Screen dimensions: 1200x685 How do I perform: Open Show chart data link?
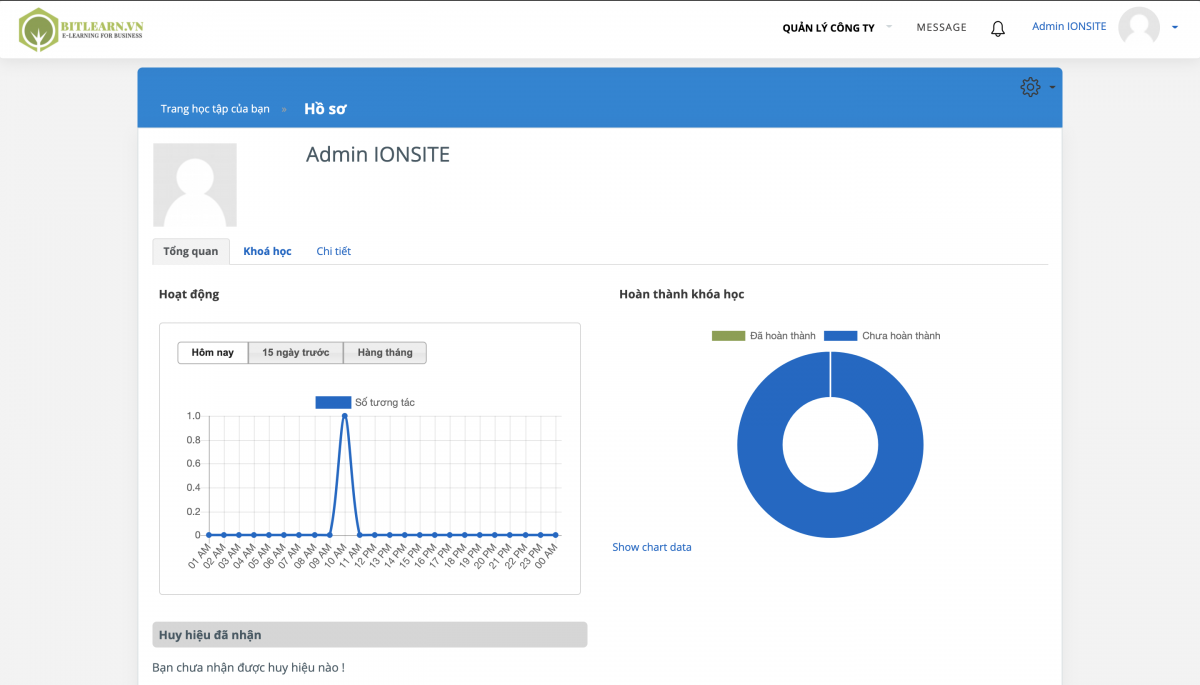(652, 547)
